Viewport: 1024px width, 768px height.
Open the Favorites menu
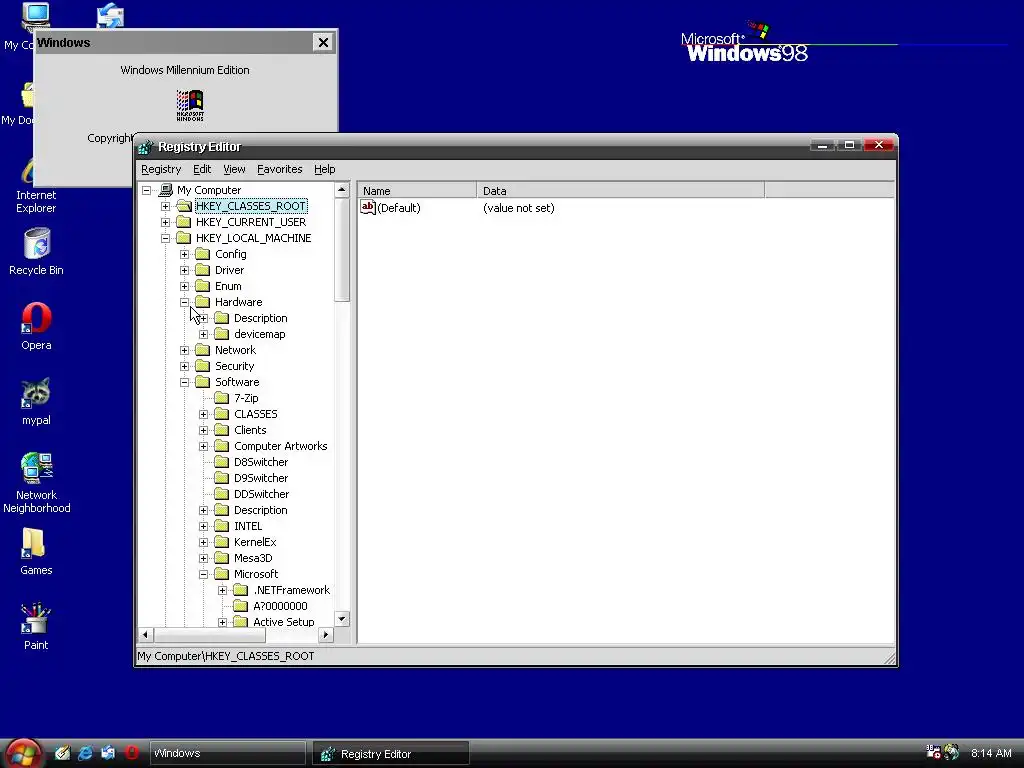280,169
